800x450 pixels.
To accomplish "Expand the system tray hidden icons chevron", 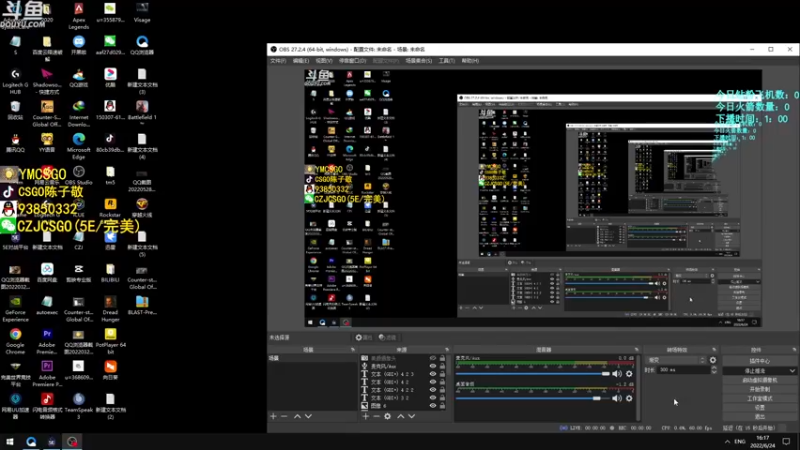I will (727, 442).
